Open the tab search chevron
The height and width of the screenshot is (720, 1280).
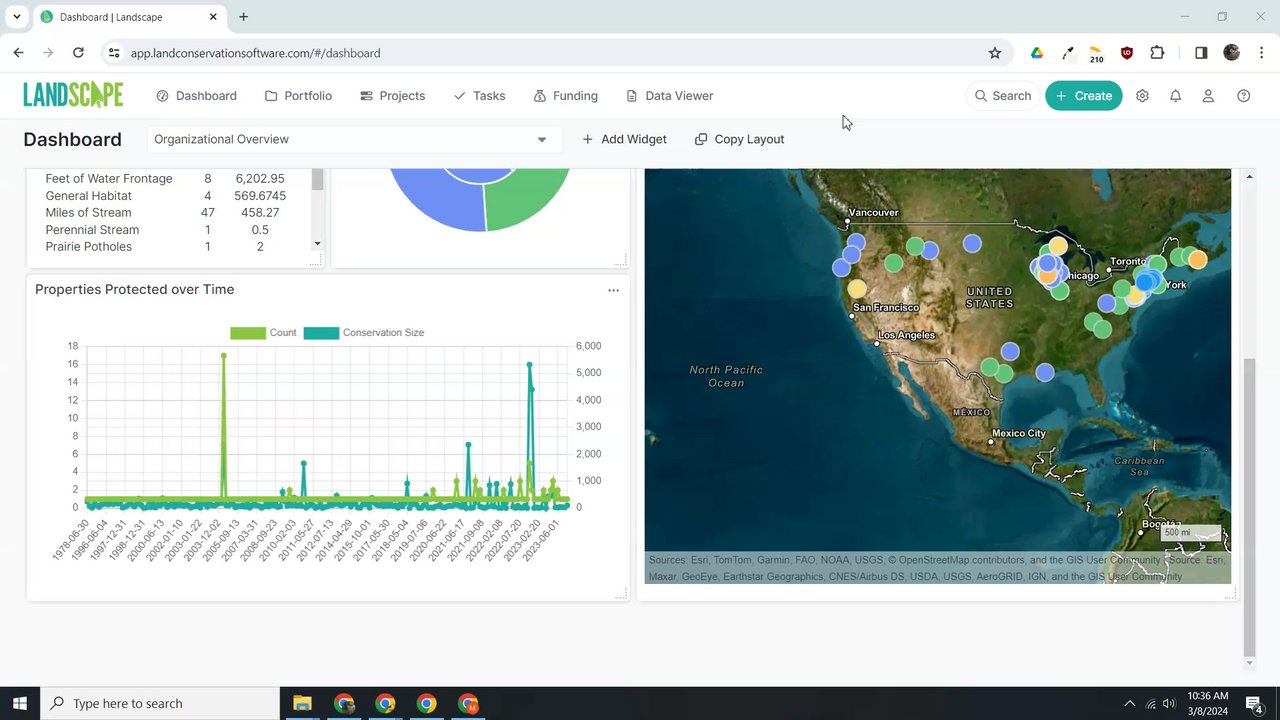[x=17, y=17]
